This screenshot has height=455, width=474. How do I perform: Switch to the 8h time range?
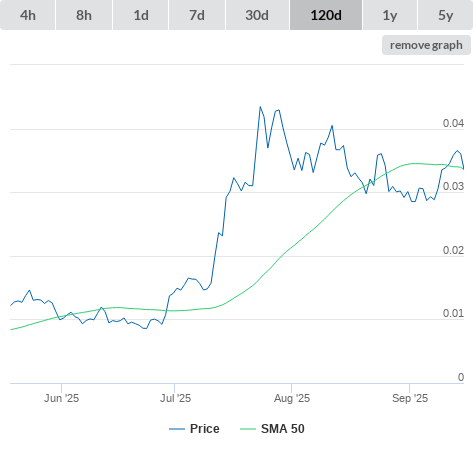[84, 15]
